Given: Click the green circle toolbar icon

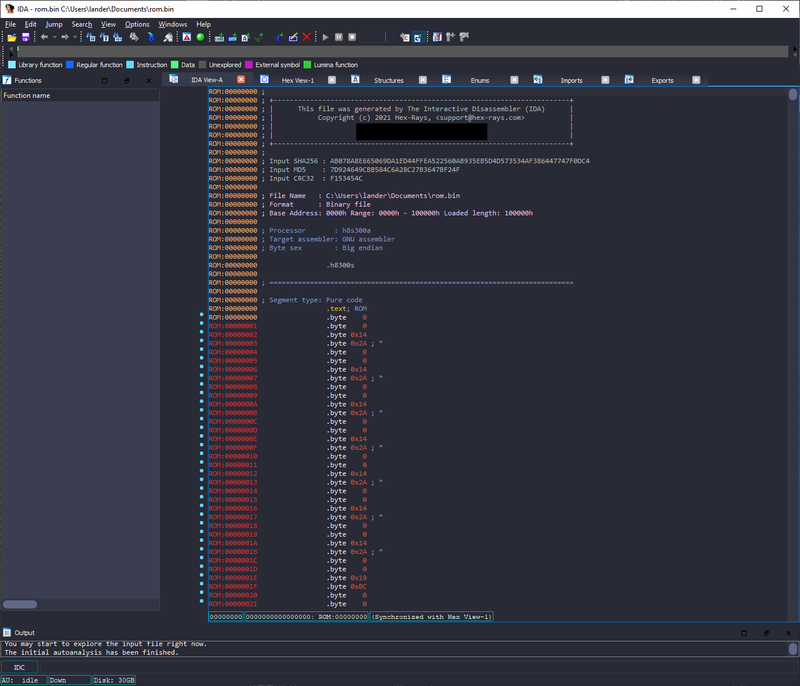Looking at the screenshot, I should pyautogui.click(x=200, y=37).
